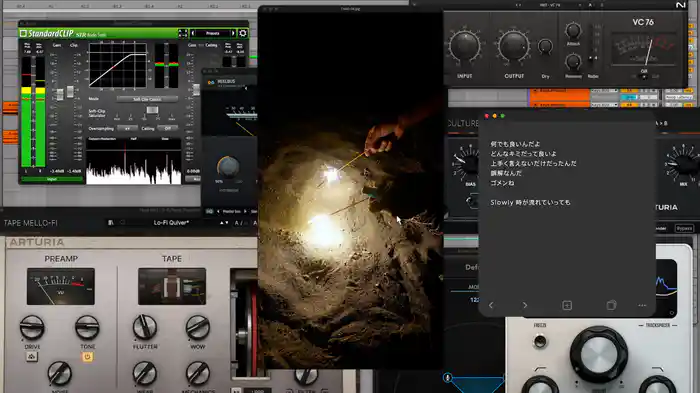Image resolution: width=700 pixels, height=393 pixels.
Task: Toggle Drive boost button under DRIVE
Action: 31,357
